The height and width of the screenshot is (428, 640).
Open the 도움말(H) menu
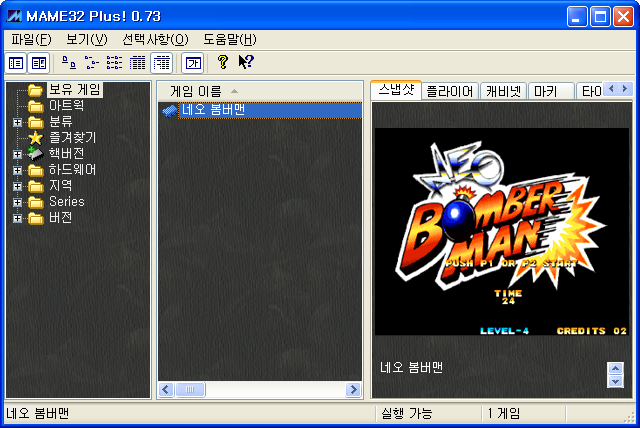click(x=230, y=40)
